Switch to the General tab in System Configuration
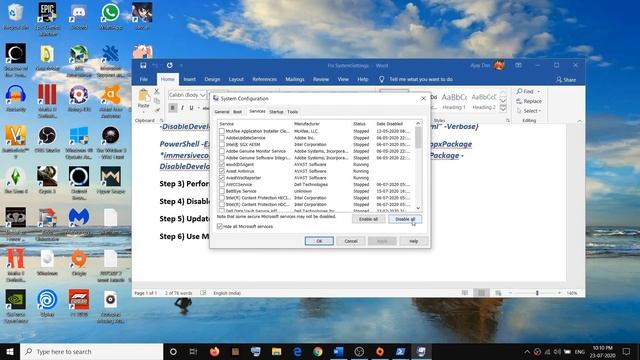Image resolution: width=640 pixels, height=360 pixels. [x=222, y=112]
